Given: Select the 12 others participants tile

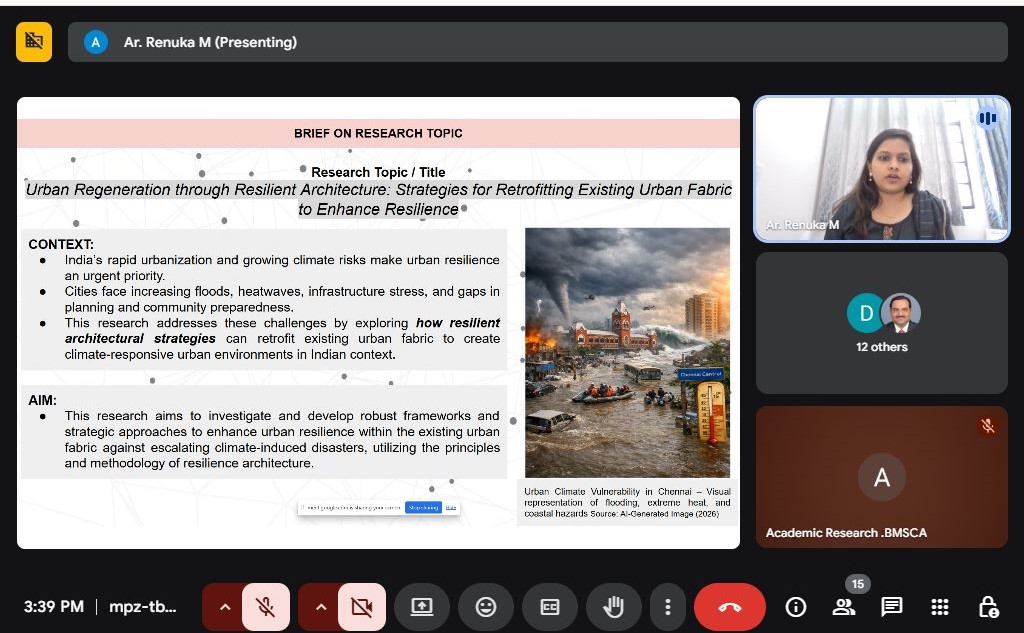Looking at the screenshot, I should 881,322.
